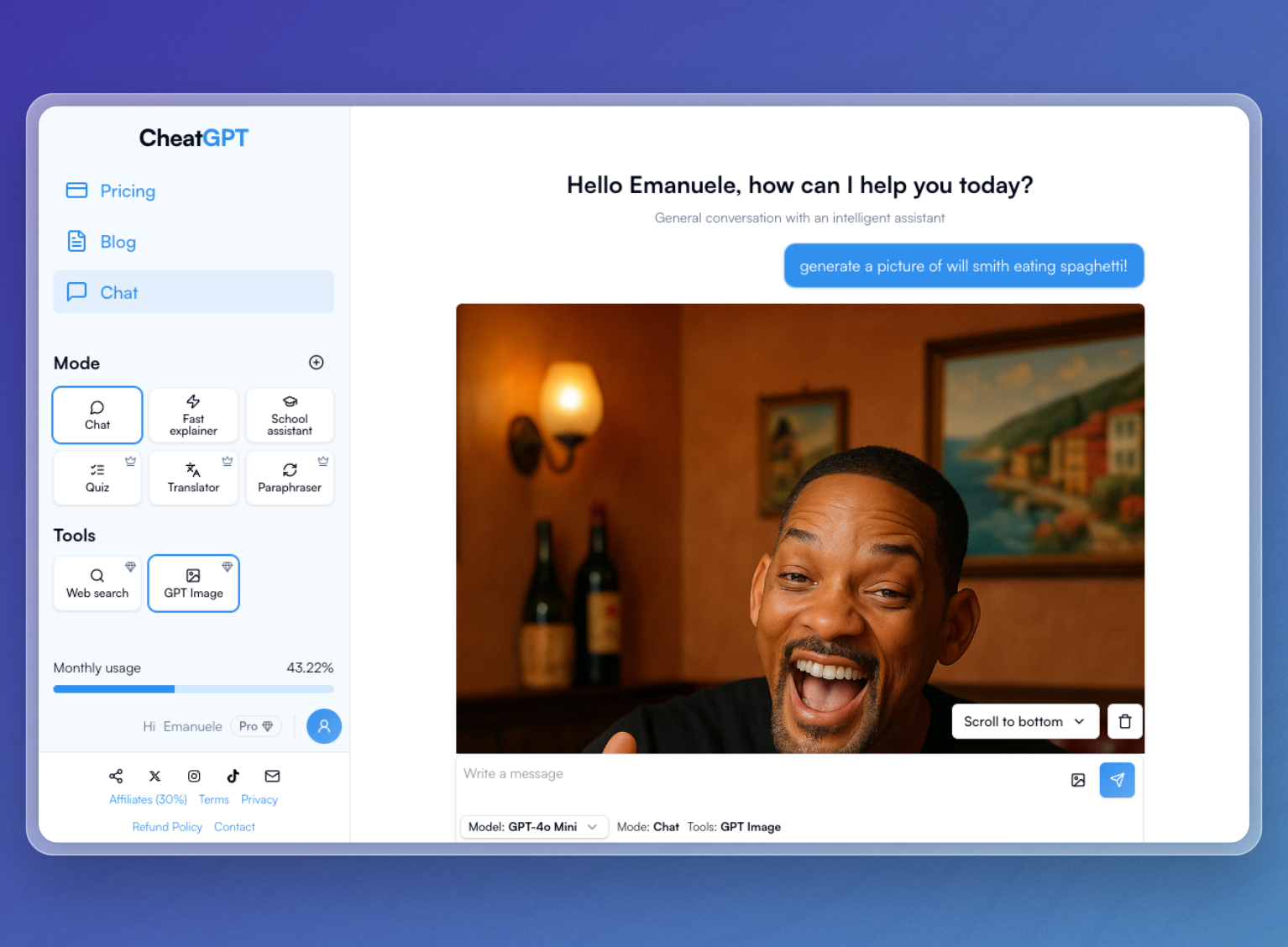This screenshot has width=1288, height=947.
Task: Click the crown badge on Paraphraser
Action: point(323,461)
